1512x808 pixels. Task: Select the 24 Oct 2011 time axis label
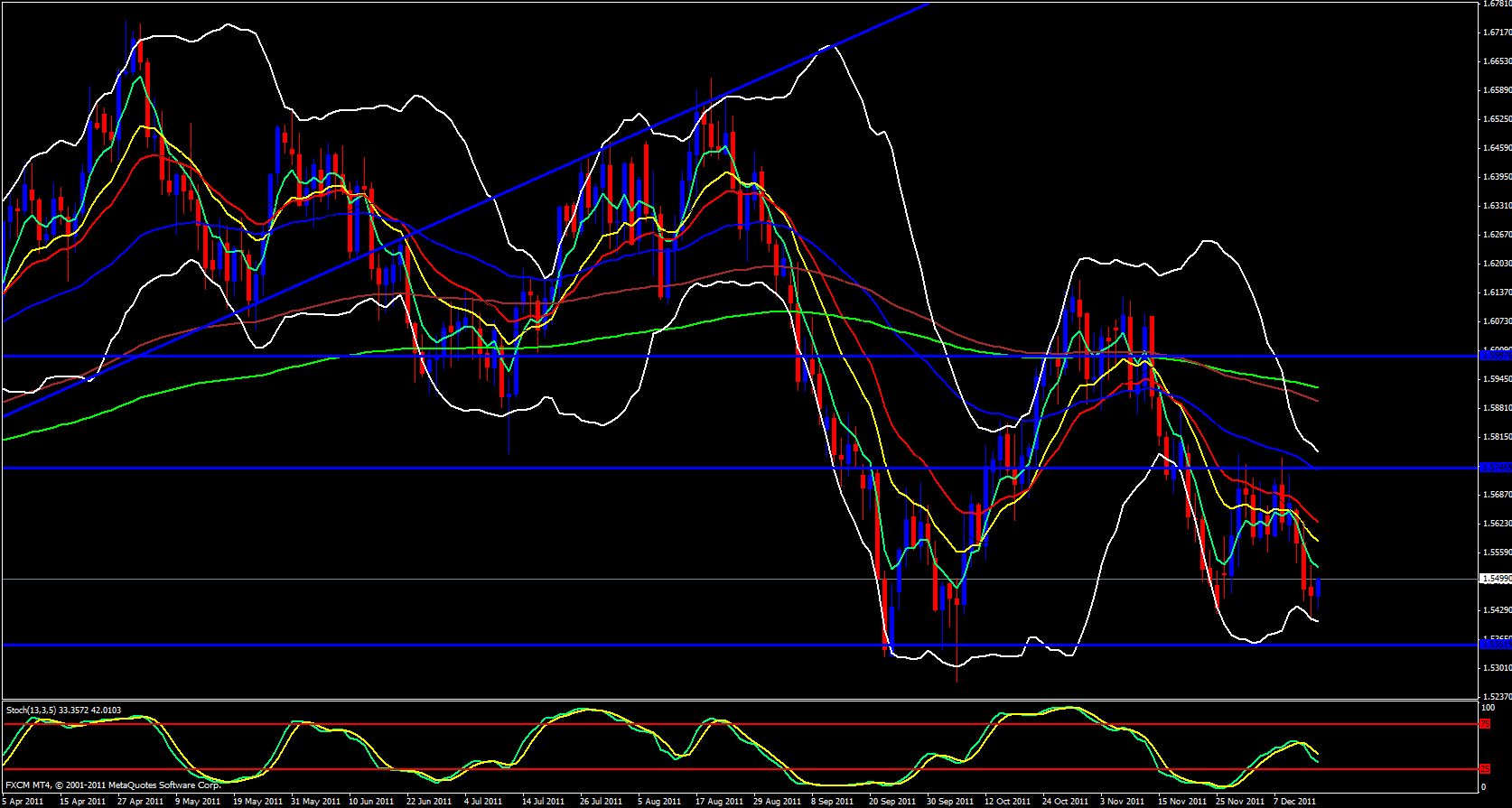tap(1065, 801)
